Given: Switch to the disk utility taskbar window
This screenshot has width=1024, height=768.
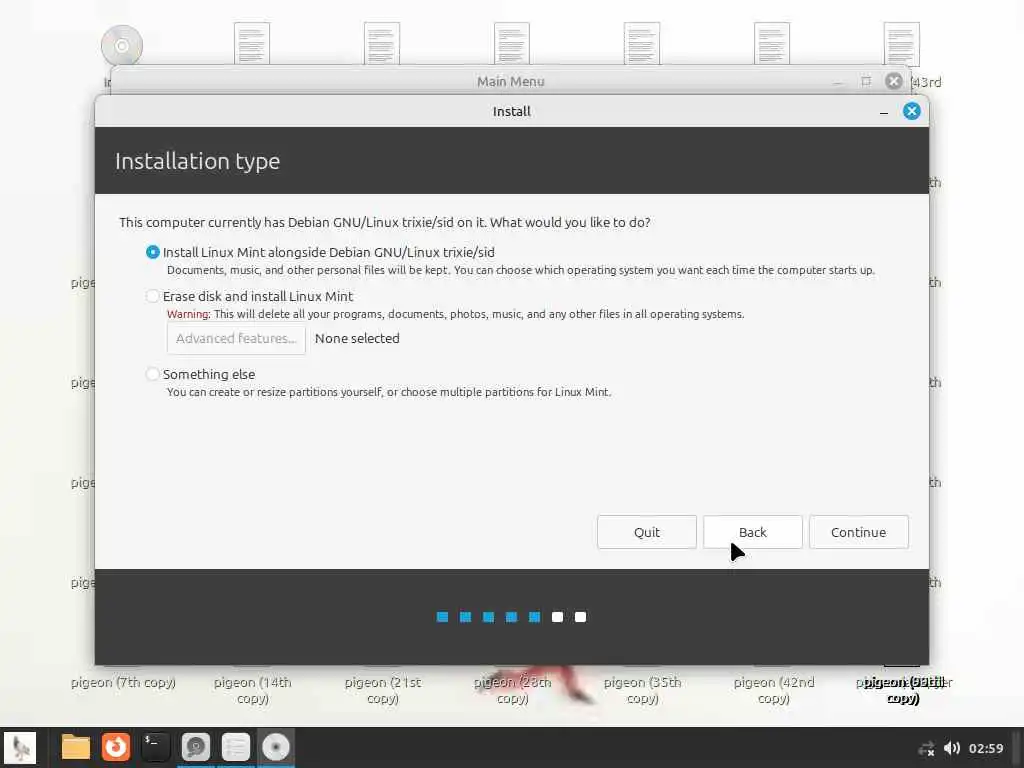Looking at the screenshot, I should click(195, 747).
